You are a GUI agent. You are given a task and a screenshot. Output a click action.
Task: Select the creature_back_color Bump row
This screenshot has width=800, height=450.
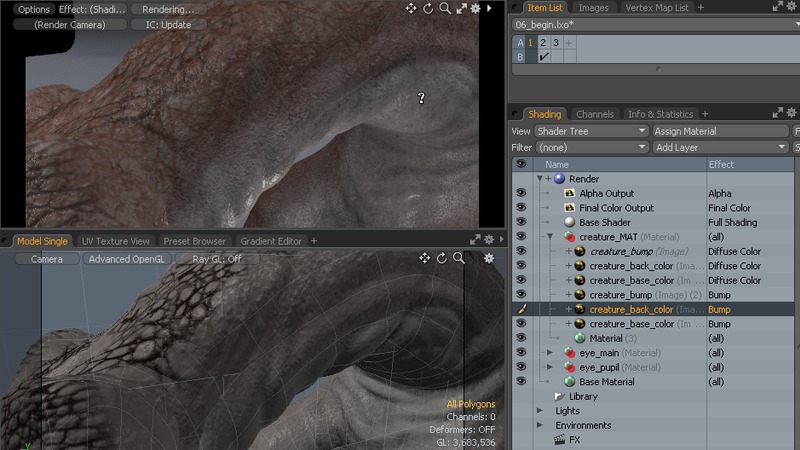653,309
